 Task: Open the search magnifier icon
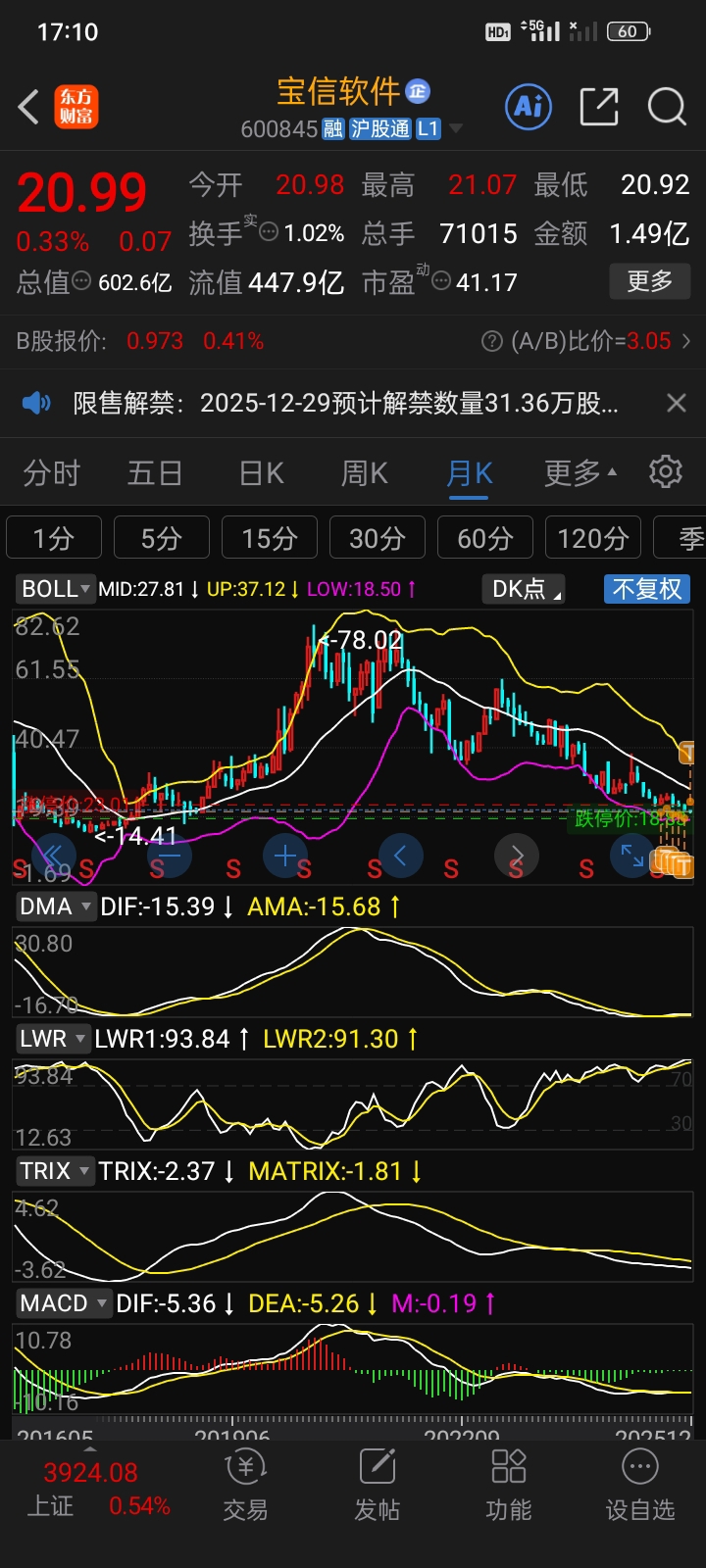coord(668,106)
